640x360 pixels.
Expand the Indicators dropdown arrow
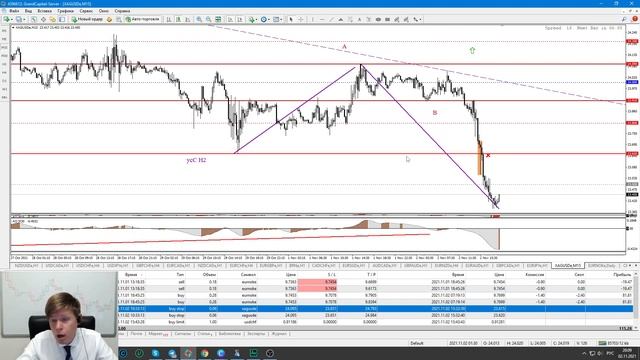click(257, 19)
